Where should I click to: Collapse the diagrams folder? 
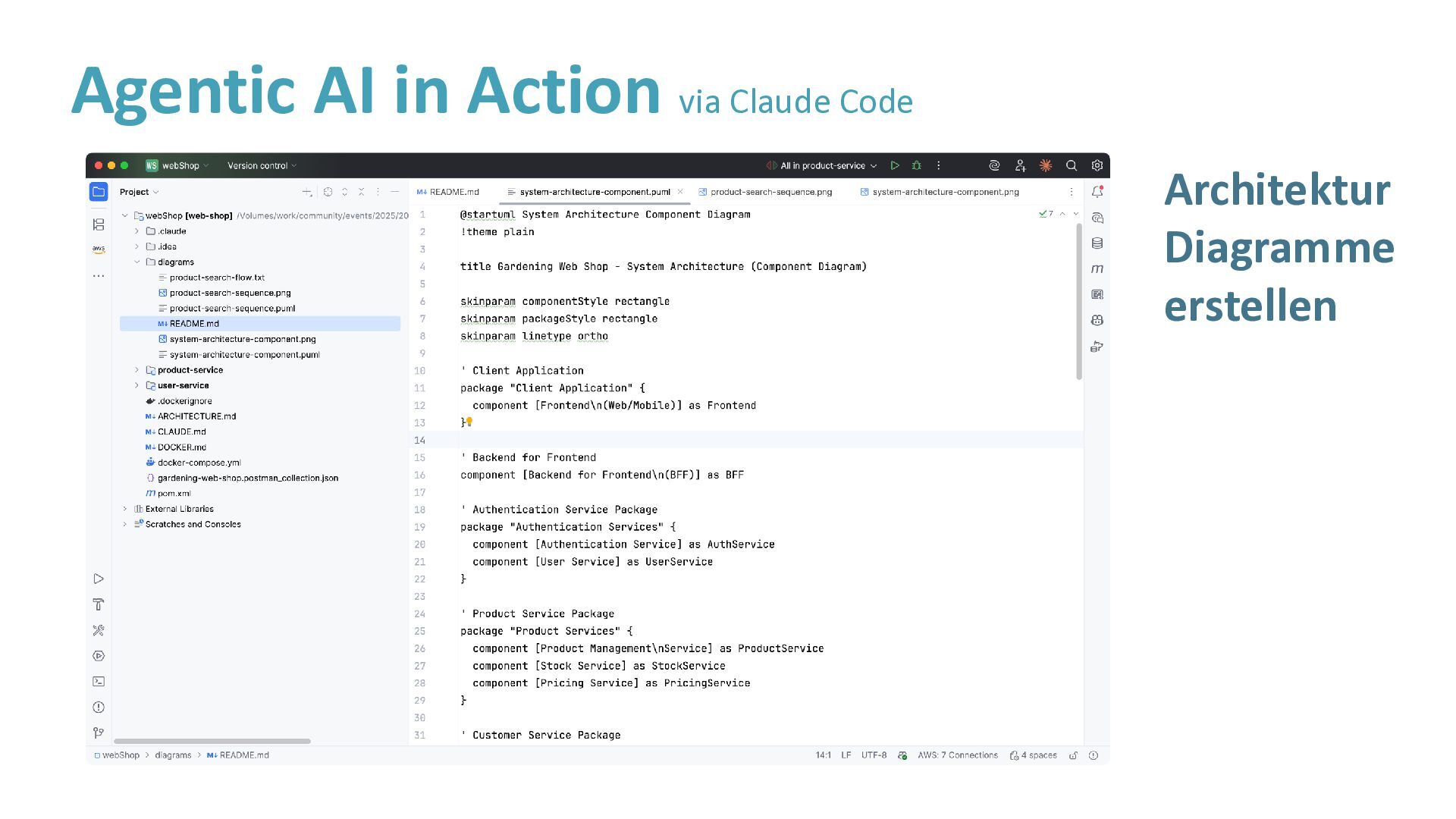coord(137,262)
